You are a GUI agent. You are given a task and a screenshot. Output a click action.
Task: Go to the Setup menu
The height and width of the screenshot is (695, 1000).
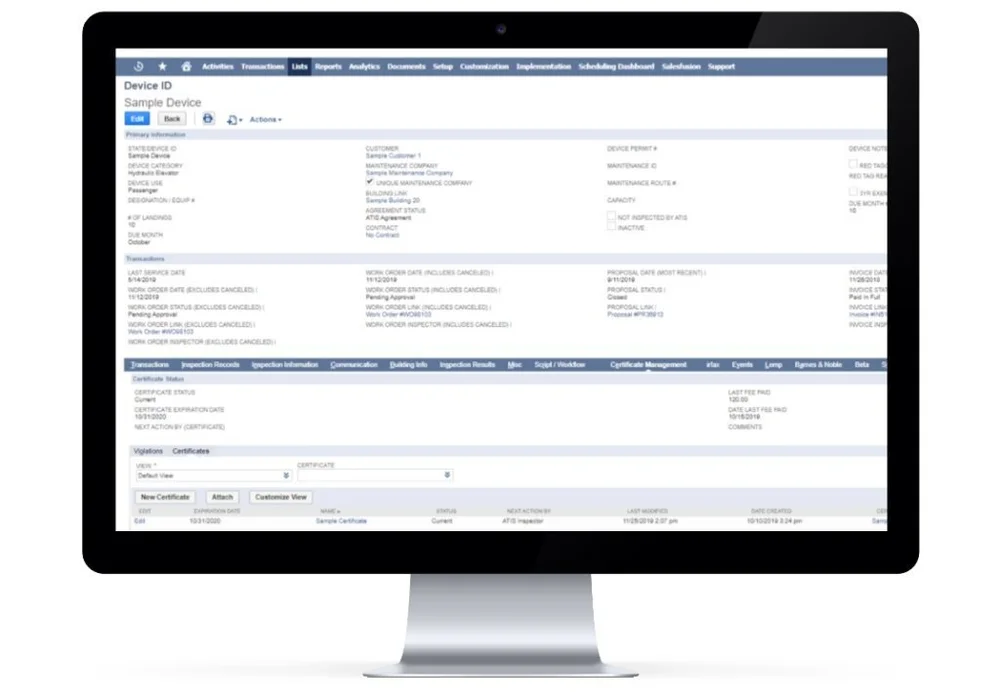click(x=442, y=67)
